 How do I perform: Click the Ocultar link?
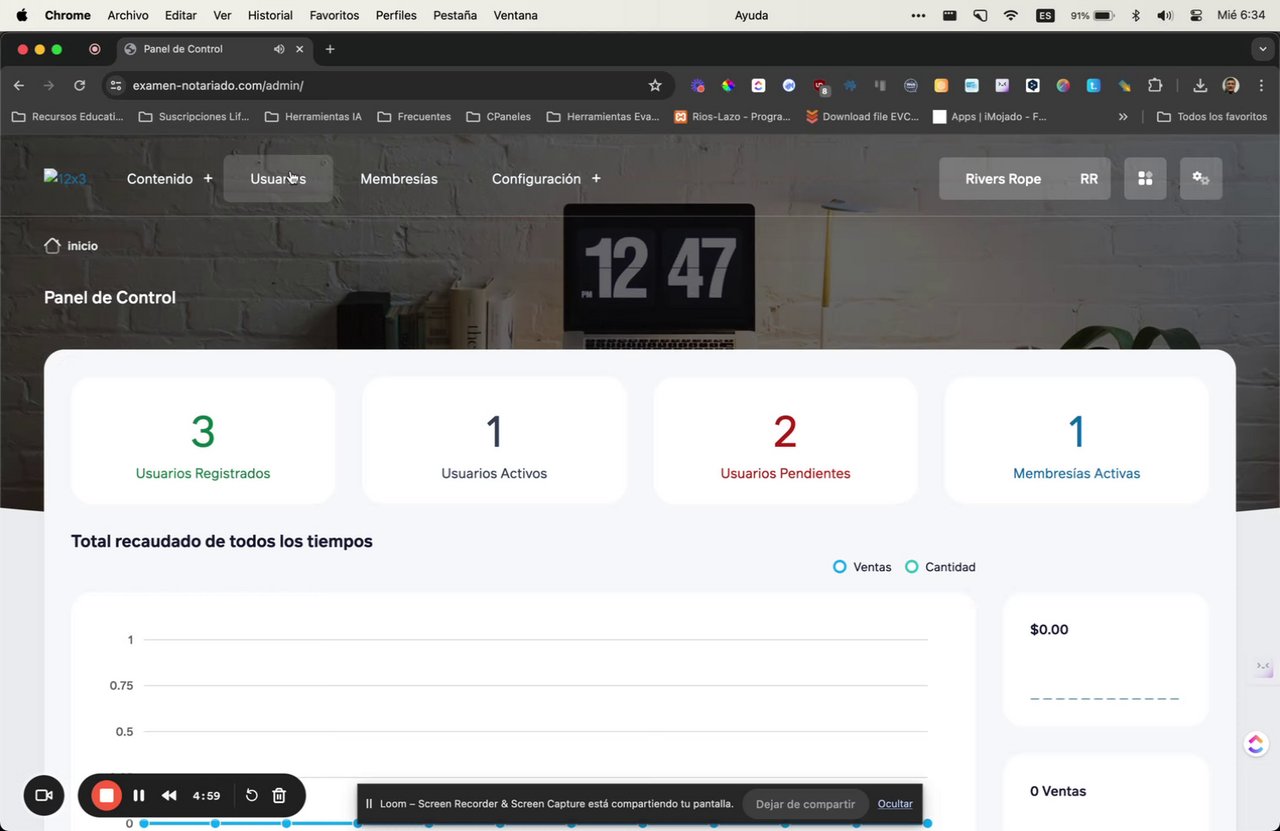[895, 804]
